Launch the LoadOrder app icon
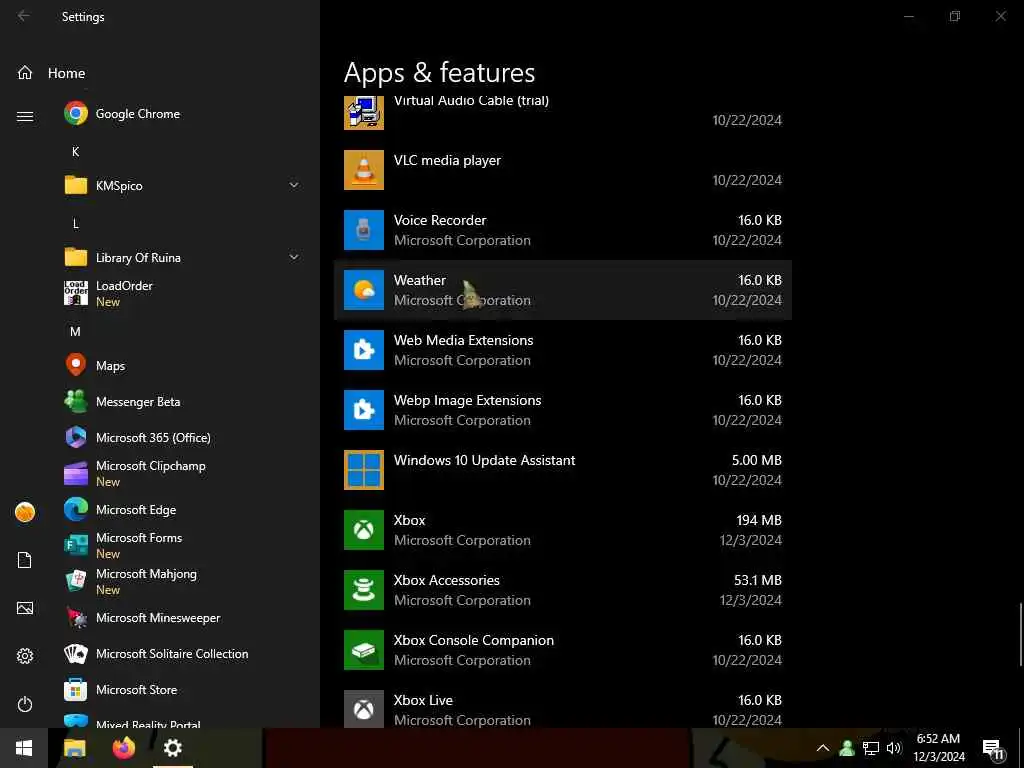Screen dimensions: 1024x768 pyautogui.click(x=76, y=293)
